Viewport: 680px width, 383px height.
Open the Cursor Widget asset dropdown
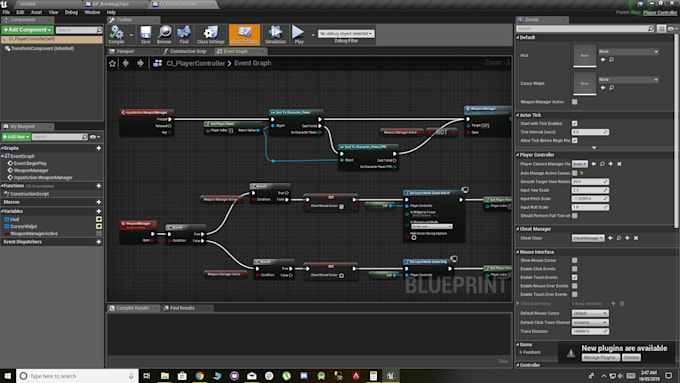pyautogui.click(x=628, y=80)
